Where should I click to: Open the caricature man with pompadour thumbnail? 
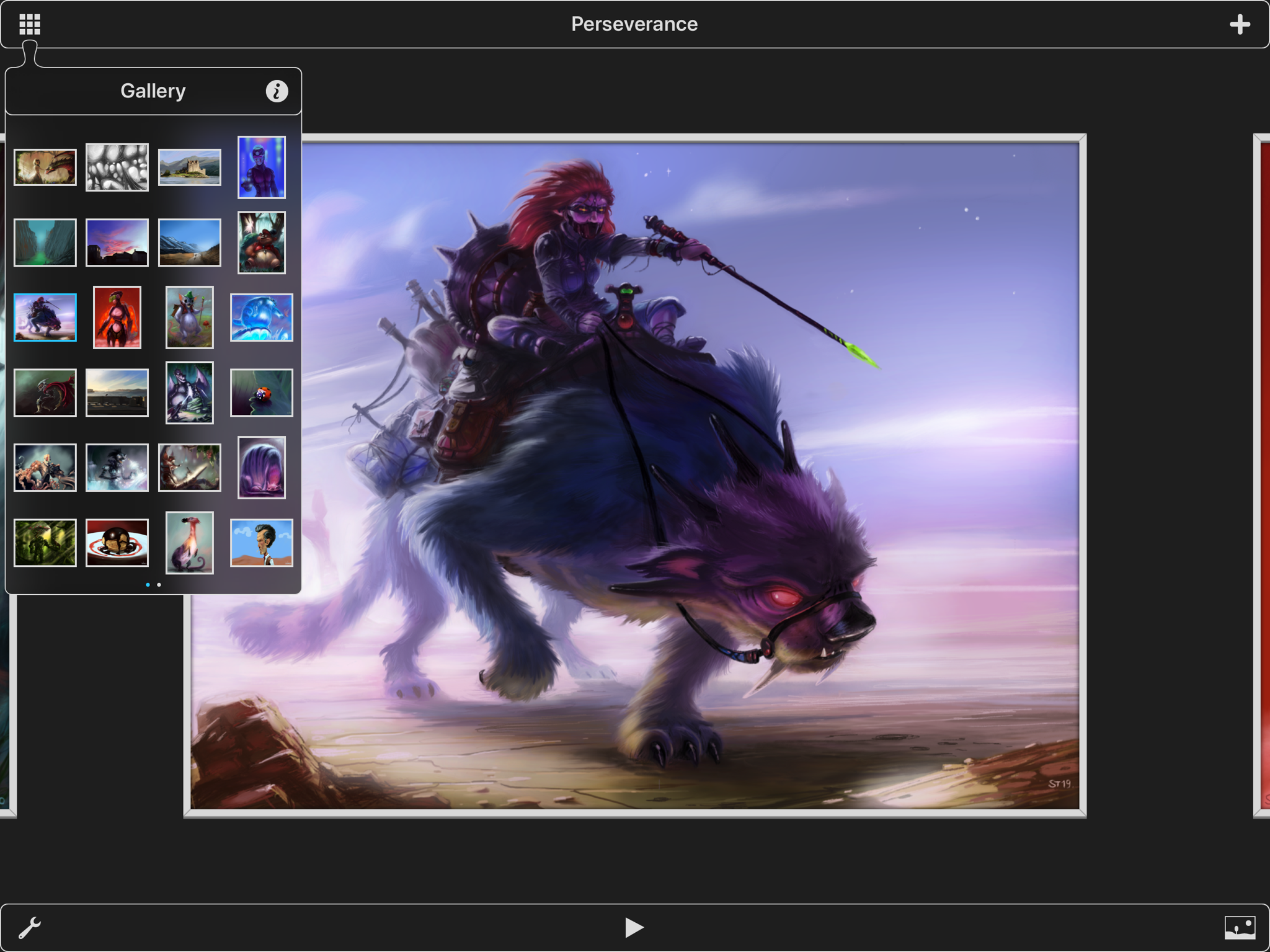[x=262, y=543]
